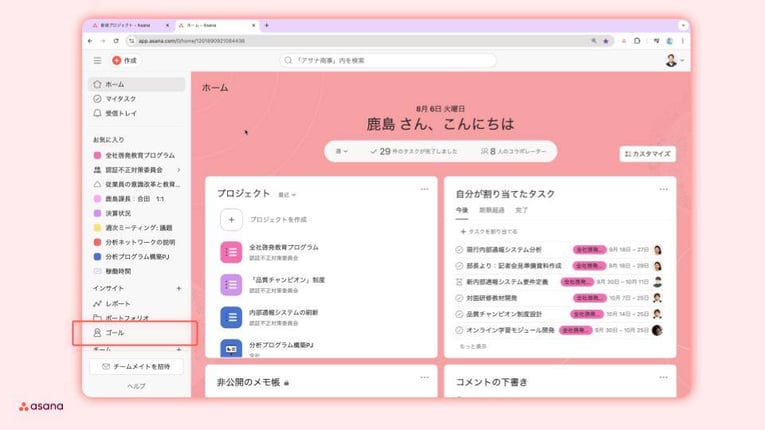
Task: Complete the オンライン学習モジュール開発 task checkmark
Action: coord(459,330)
